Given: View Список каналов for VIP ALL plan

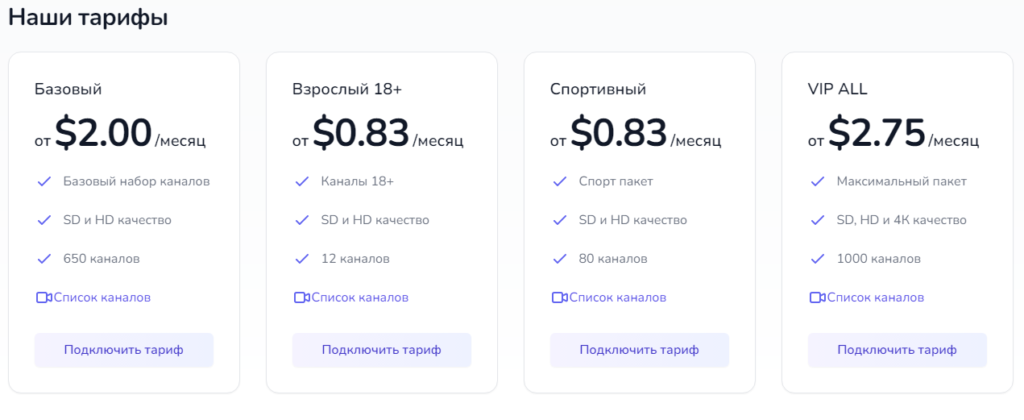Looking at the screenshot, I should click(876, 297).
